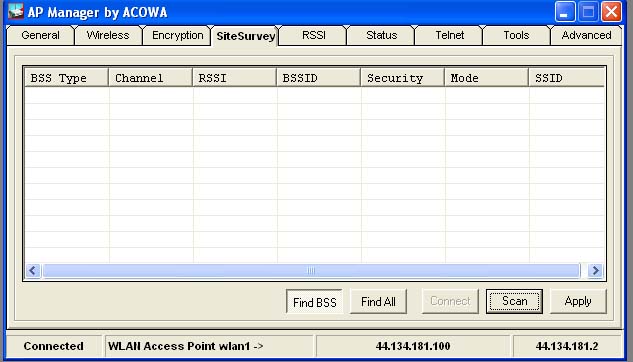Click the Find BSS button
Screen dimensions: 633x362
tap(314, 301)
